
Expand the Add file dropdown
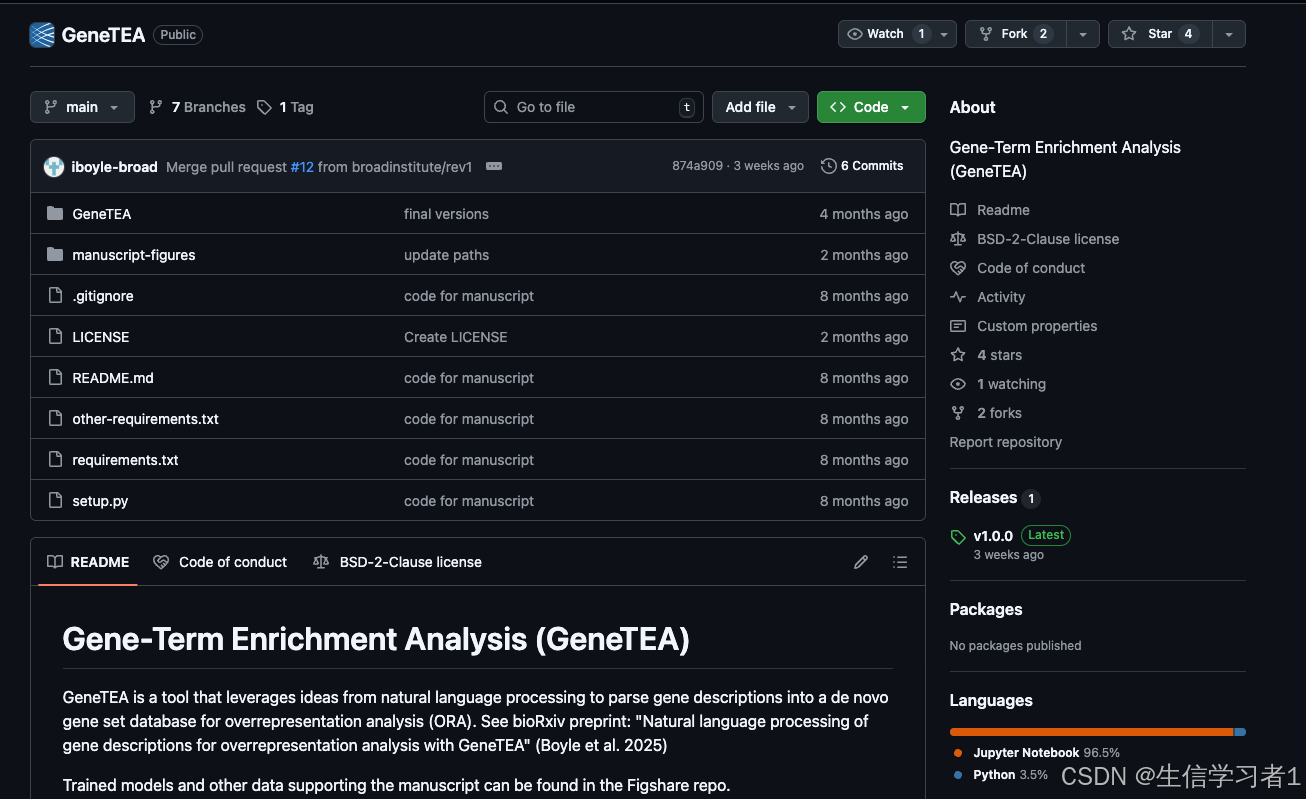click(760, 107)
